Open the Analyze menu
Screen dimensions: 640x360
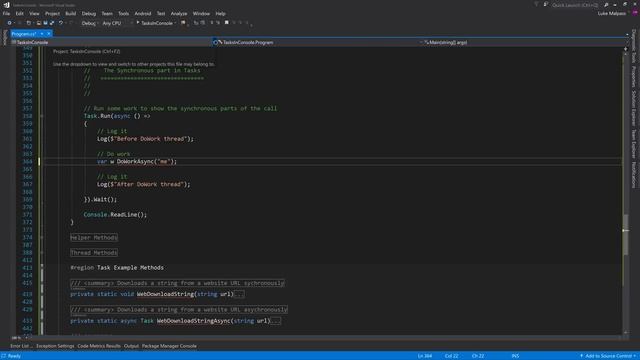pos(179,13)
